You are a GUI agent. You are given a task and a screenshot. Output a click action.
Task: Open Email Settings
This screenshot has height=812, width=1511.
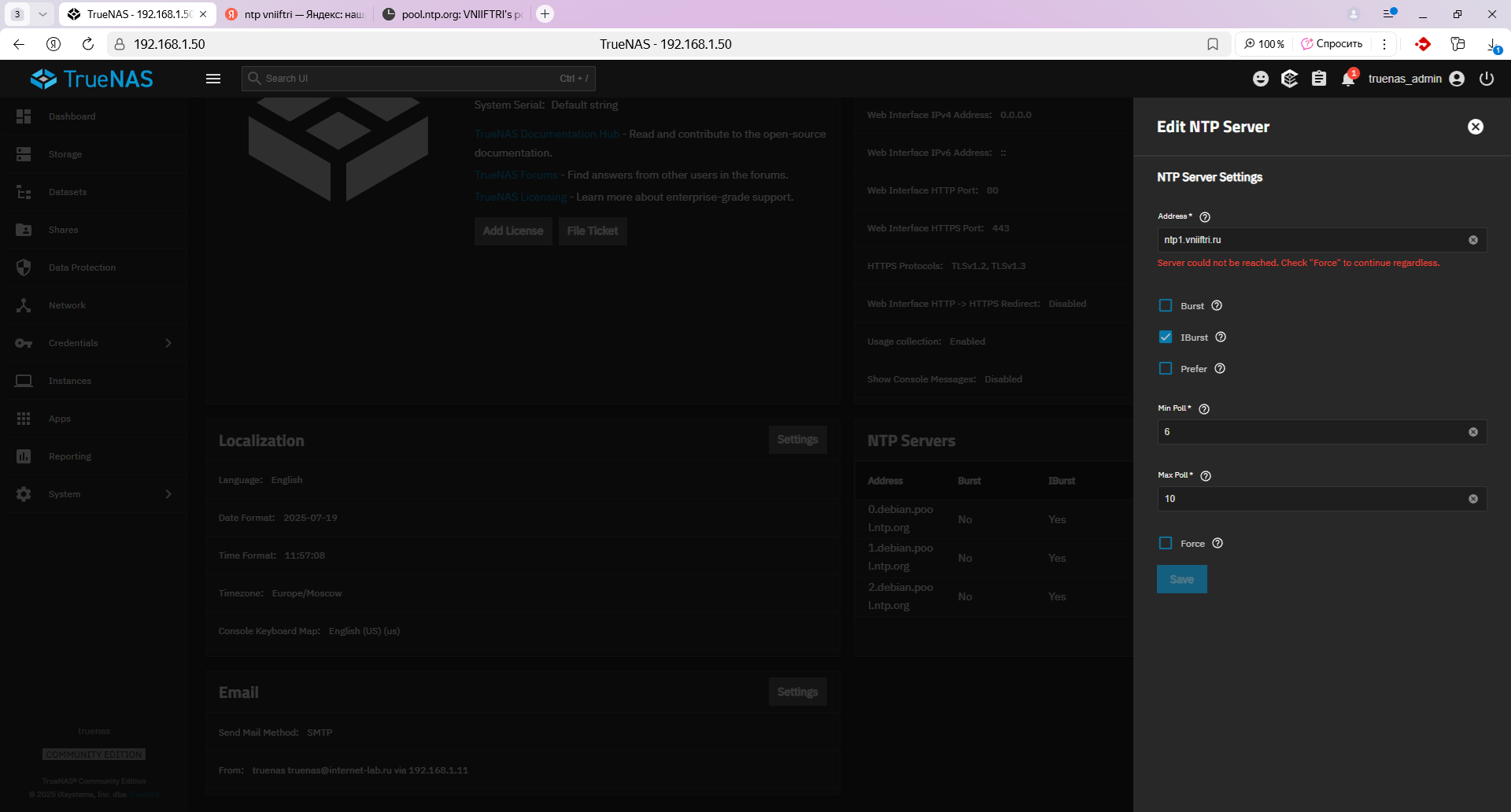(797, 692)
